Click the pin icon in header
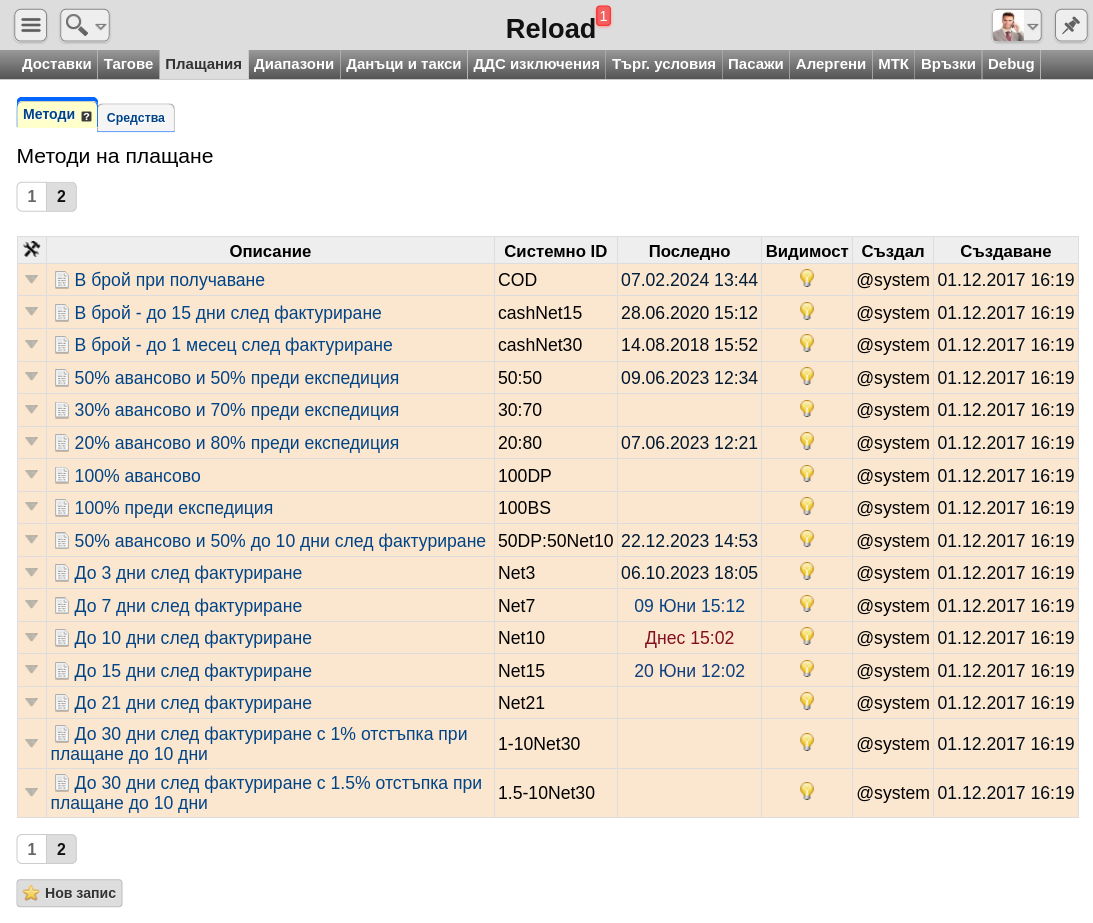 point(1071,25)
